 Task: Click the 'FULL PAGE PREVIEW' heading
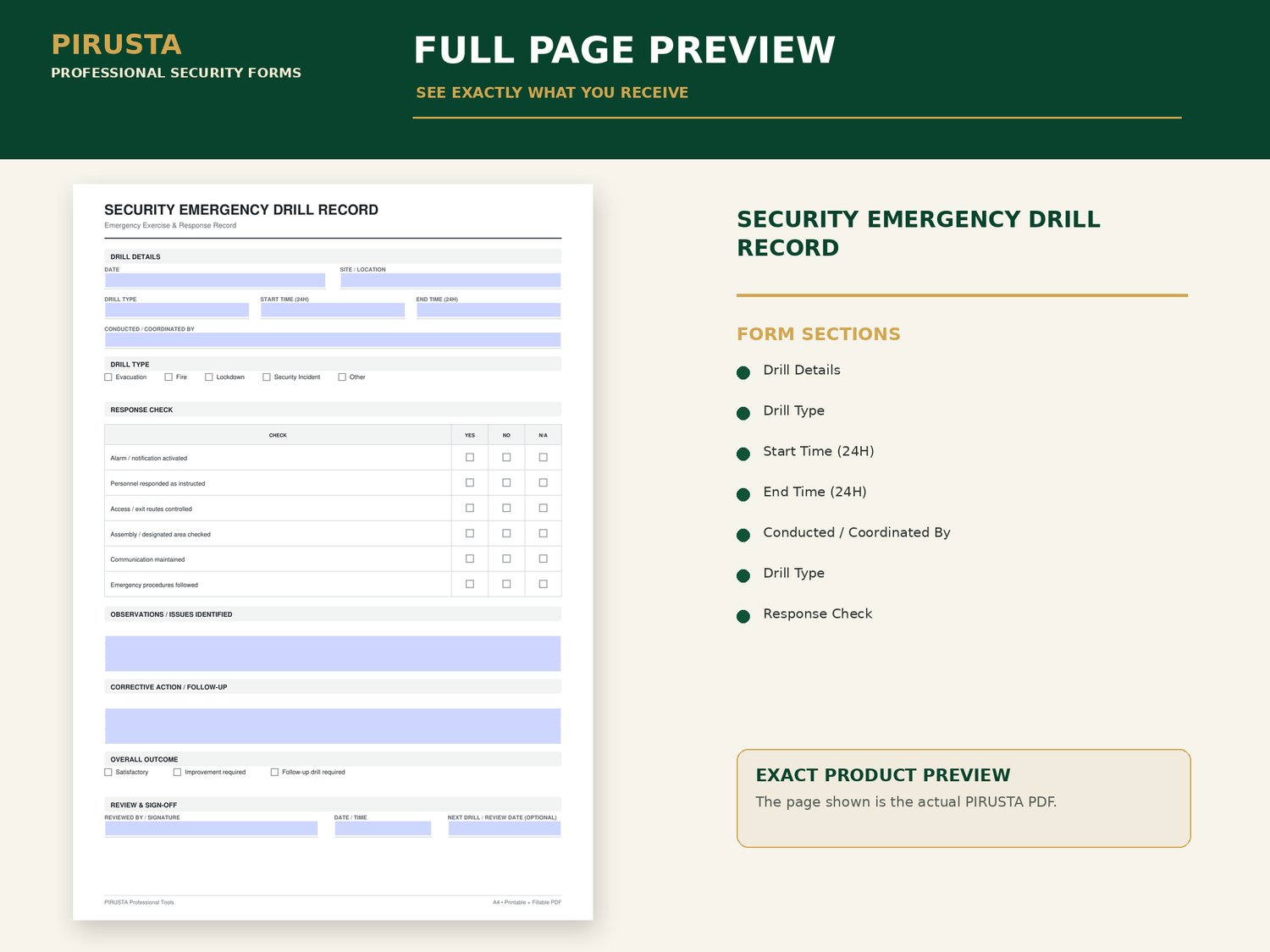pos(625,50)
